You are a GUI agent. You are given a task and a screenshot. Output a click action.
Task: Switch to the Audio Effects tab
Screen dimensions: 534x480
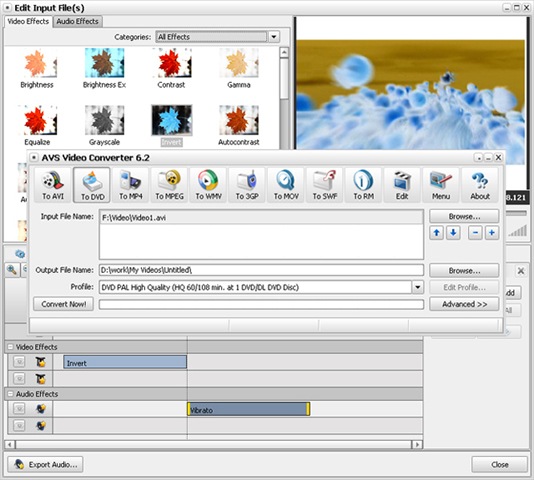point(77,21)
